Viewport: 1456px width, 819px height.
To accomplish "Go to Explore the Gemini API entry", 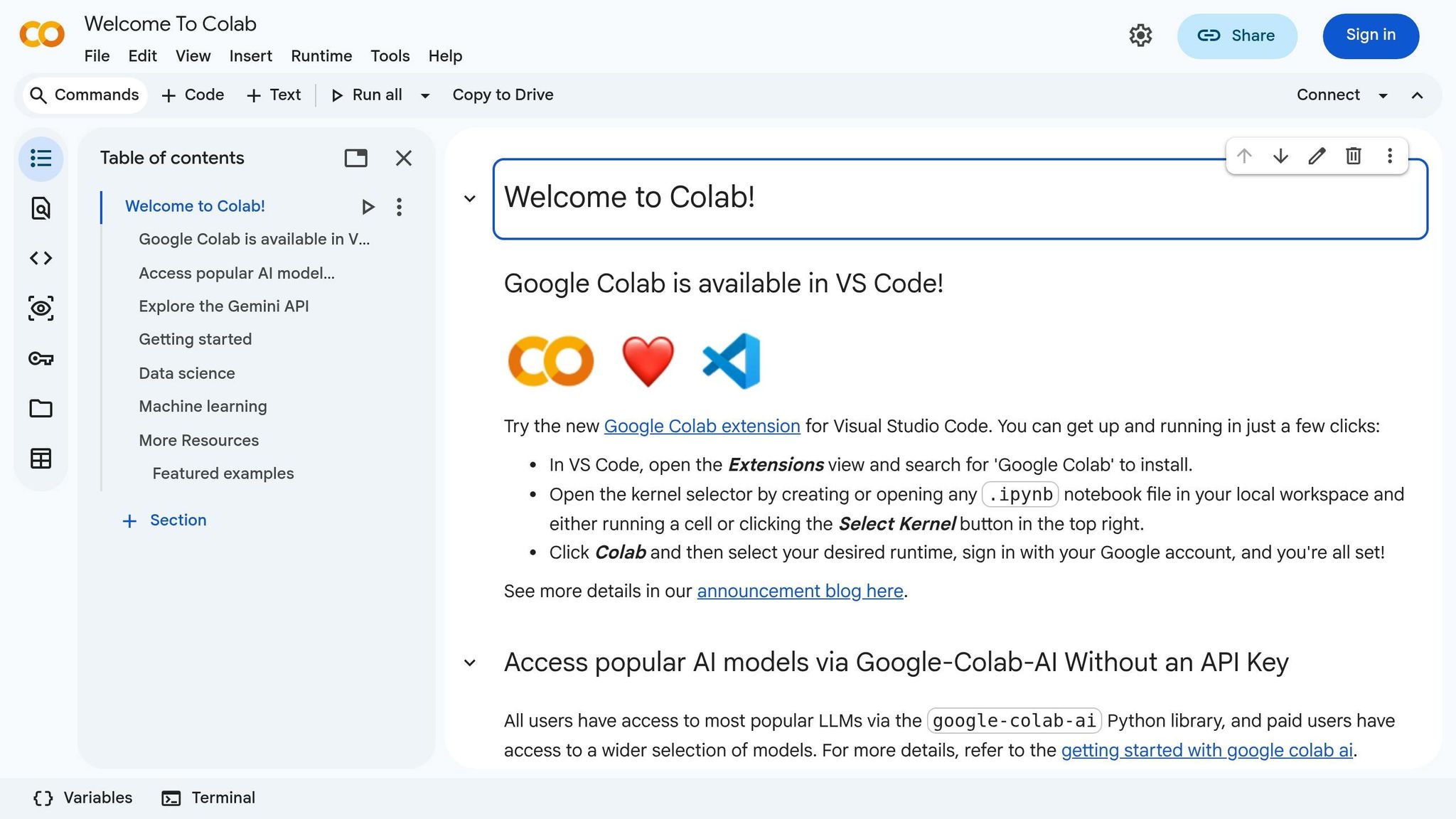I will pos(223,306).
